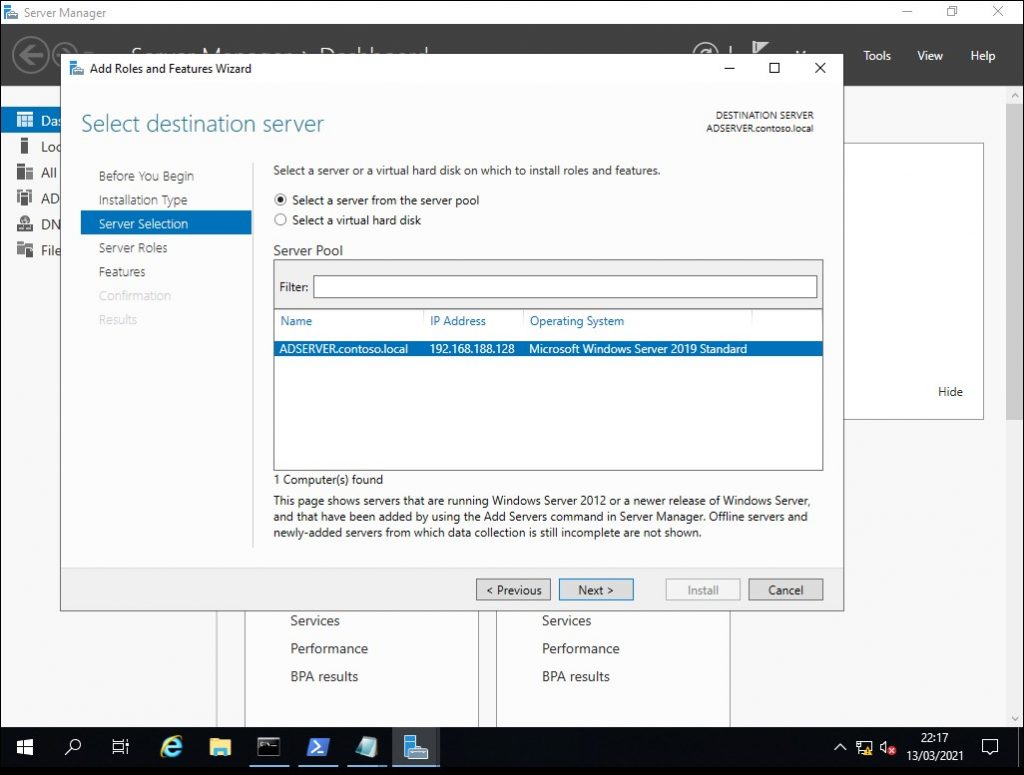Click the Next button
Viewport: 1024px width, 775px height.
(596, 590)
